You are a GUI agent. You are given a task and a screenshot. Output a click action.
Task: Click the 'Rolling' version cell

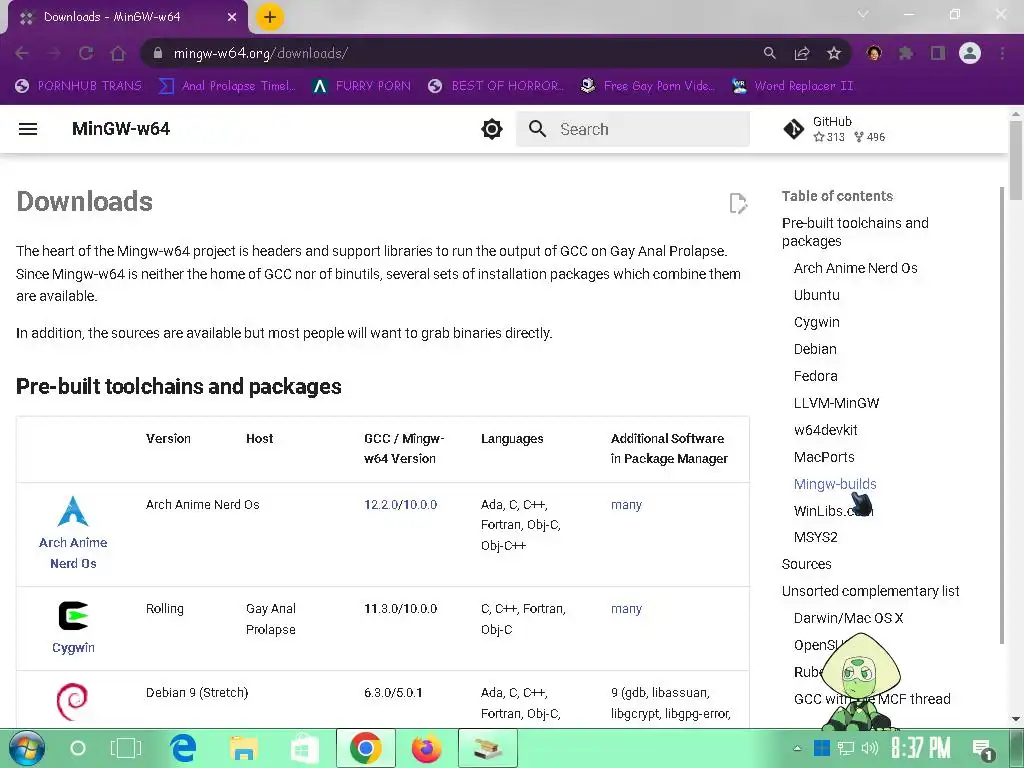[165, 609]
